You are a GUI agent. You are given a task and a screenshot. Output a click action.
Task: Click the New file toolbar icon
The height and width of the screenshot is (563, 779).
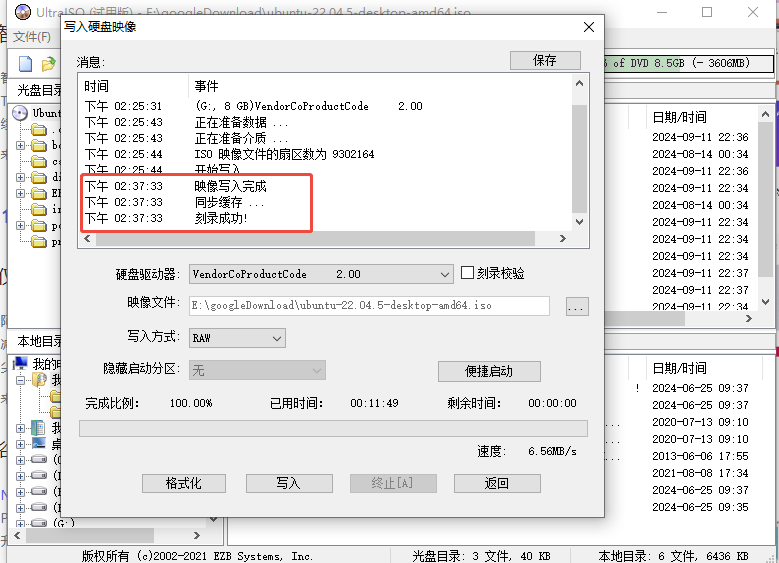[x=25, y=64]
